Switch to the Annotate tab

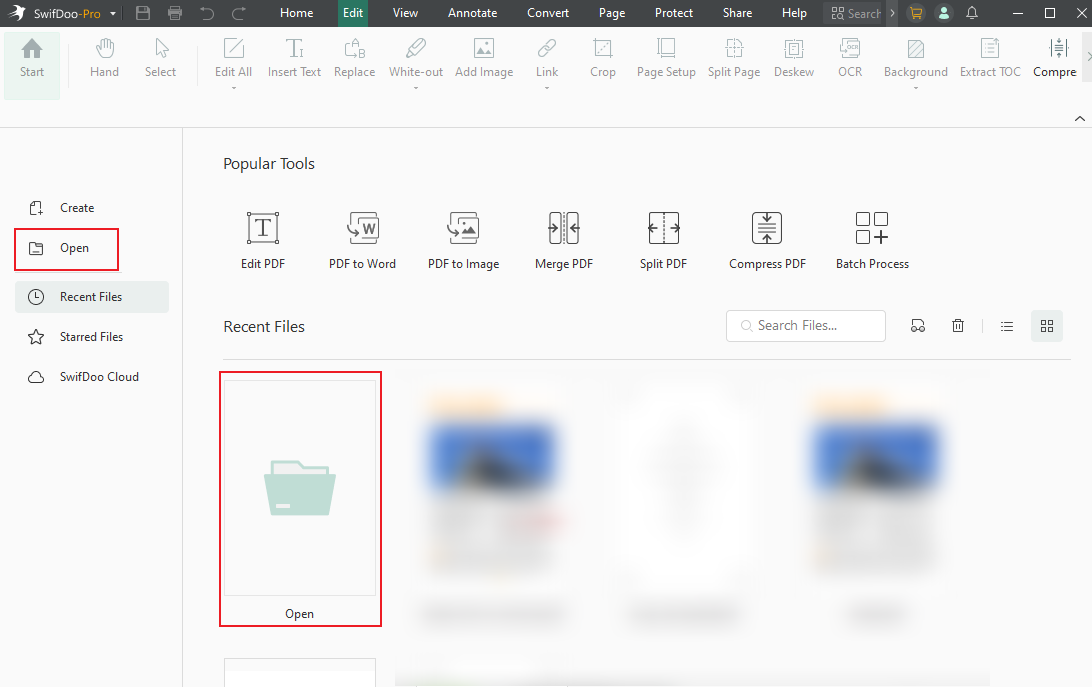pyautogui.click(x=472, y=13)
